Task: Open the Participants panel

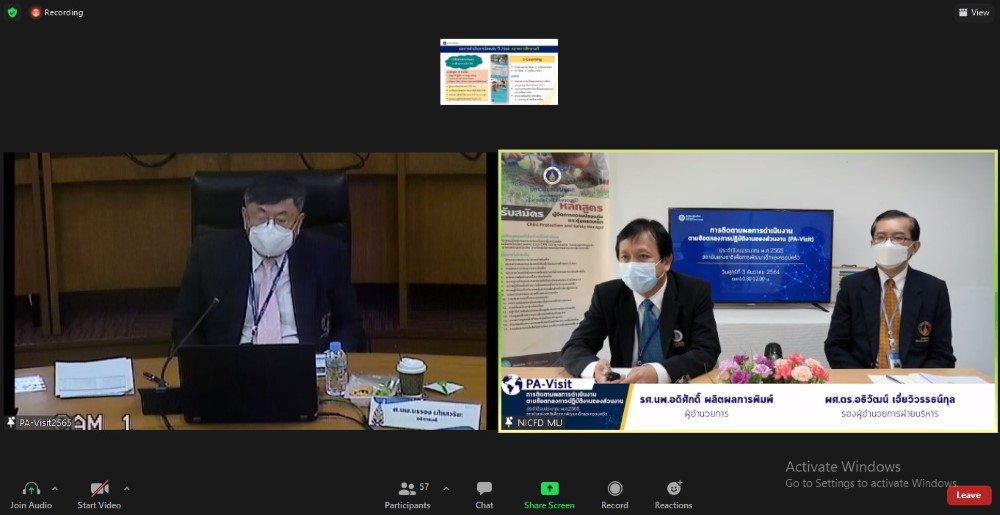Action: pos(408,489)
